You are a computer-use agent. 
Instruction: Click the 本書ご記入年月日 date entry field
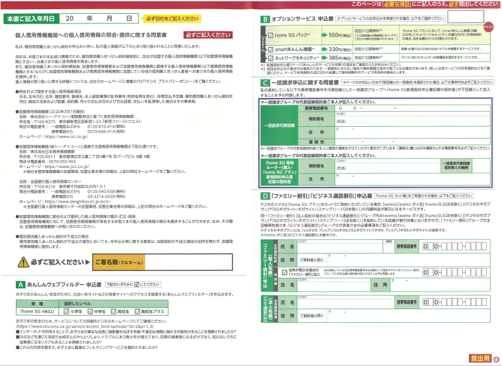[99, 19]
